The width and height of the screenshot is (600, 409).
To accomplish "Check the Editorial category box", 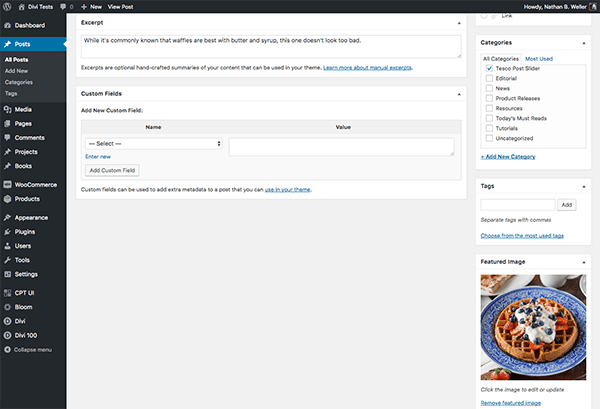I will [488, 79].
